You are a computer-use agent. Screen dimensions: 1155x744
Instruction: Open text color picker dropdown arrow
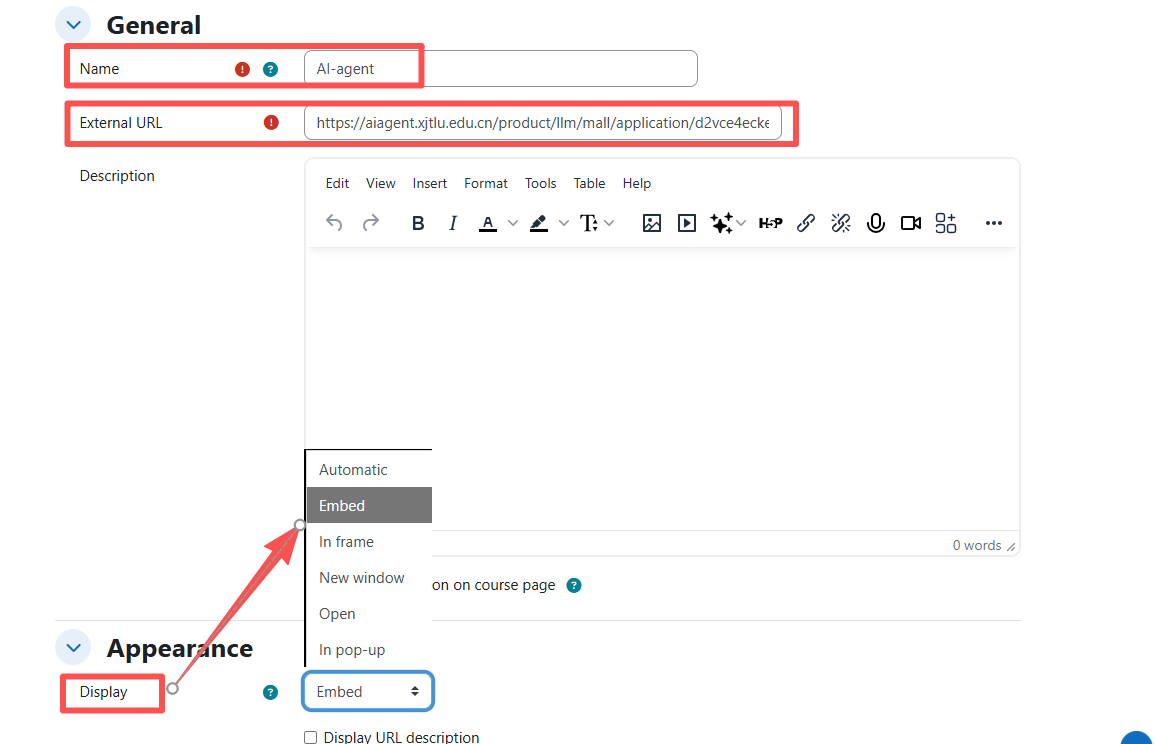point(513,223)
